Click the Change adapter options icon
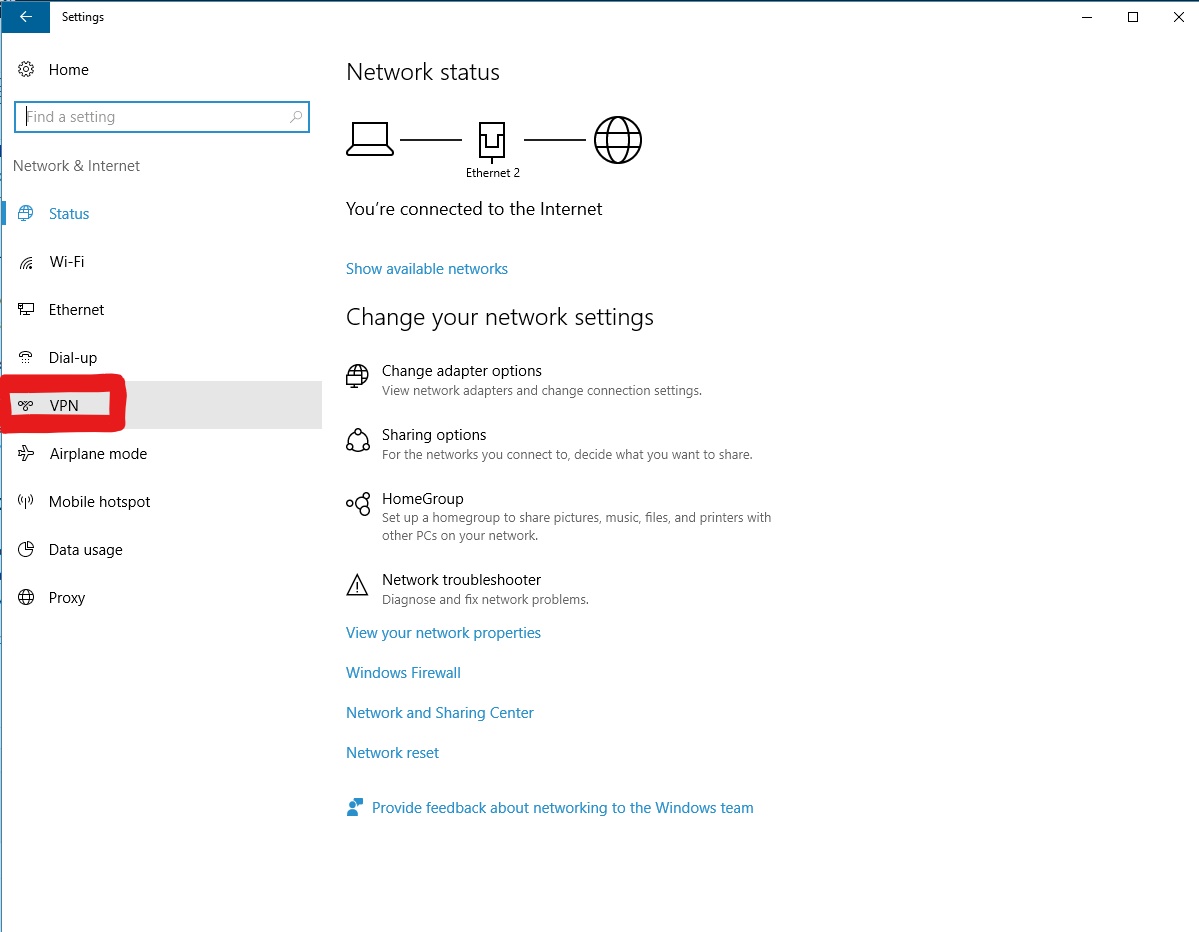The image size is (1199, 932). tap(357, 376)
